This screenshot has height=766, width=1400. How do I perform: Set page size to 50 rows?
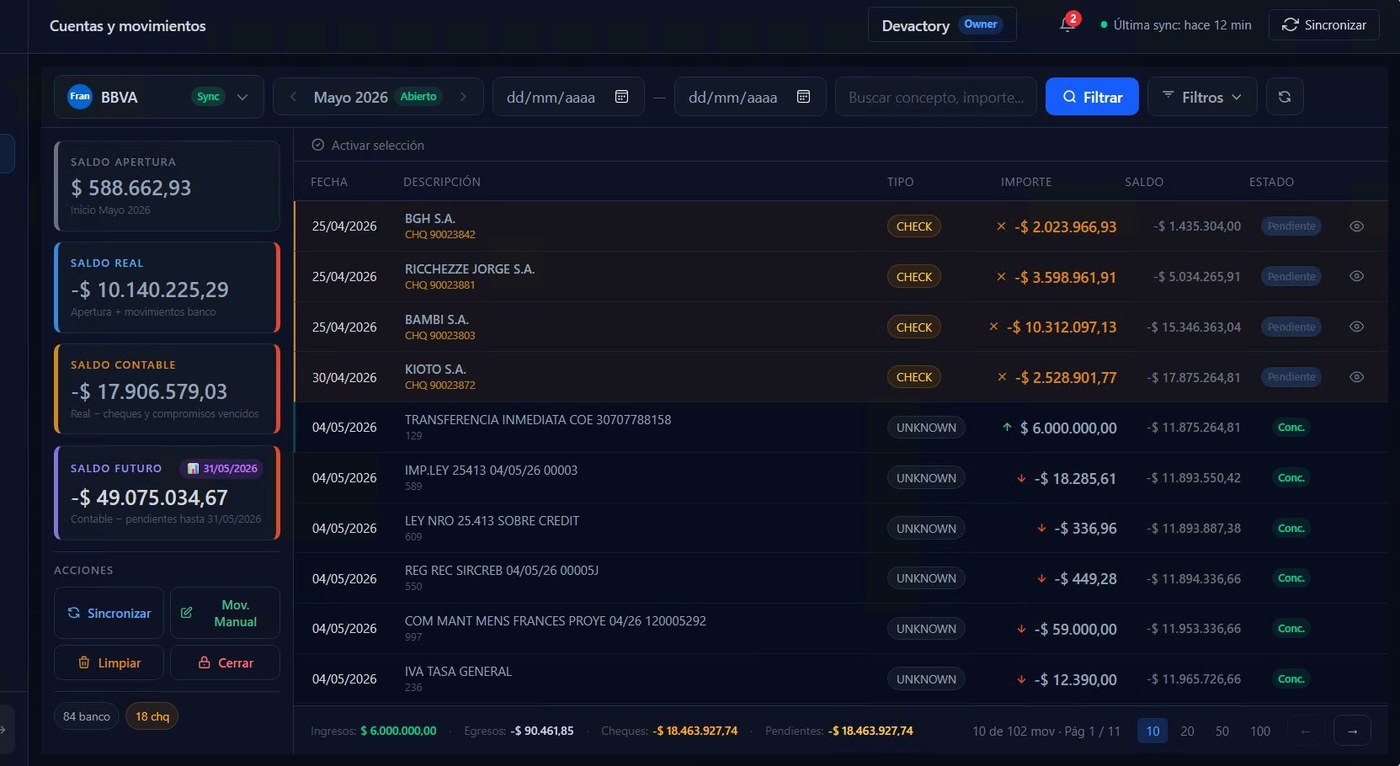1222,731
